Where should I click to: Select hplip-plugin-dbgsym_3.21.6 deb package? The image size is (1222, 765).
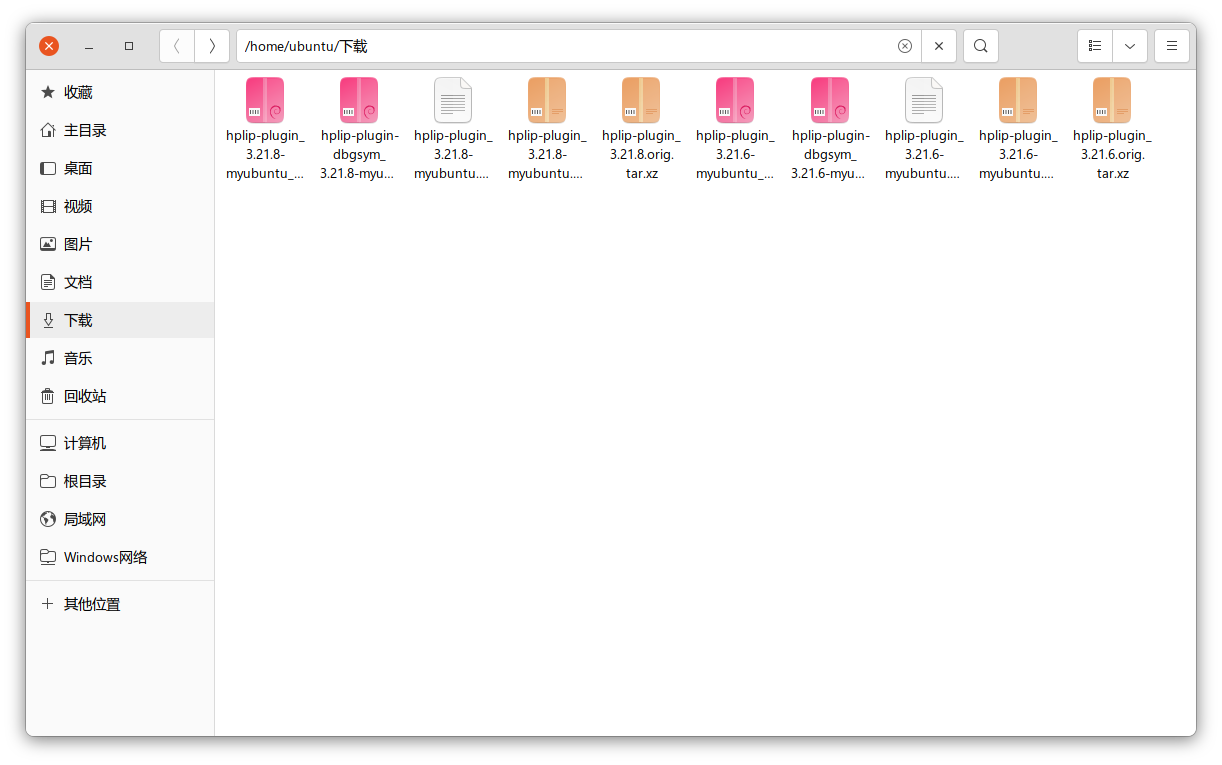(x=830, y=129)
